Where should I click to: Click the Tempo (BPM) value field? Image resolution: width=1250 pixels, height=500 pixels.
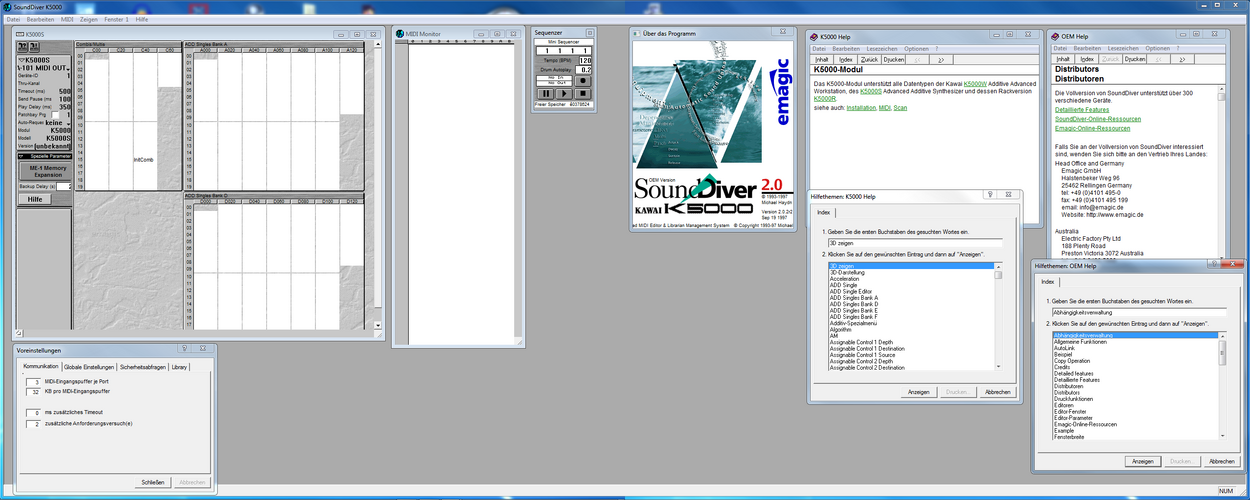point(585,60)
